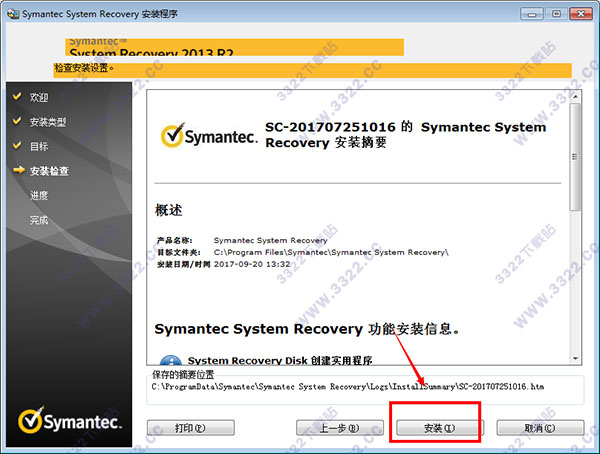Screen dimensions: 600x454
Task: Click the product name value Symantec System Recovery
Action: pos(271,240)
